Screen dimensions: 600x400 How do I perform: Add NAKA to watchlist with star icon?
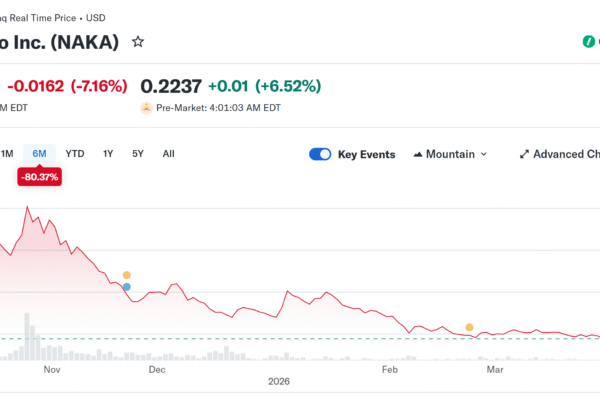tap(138, 42)
